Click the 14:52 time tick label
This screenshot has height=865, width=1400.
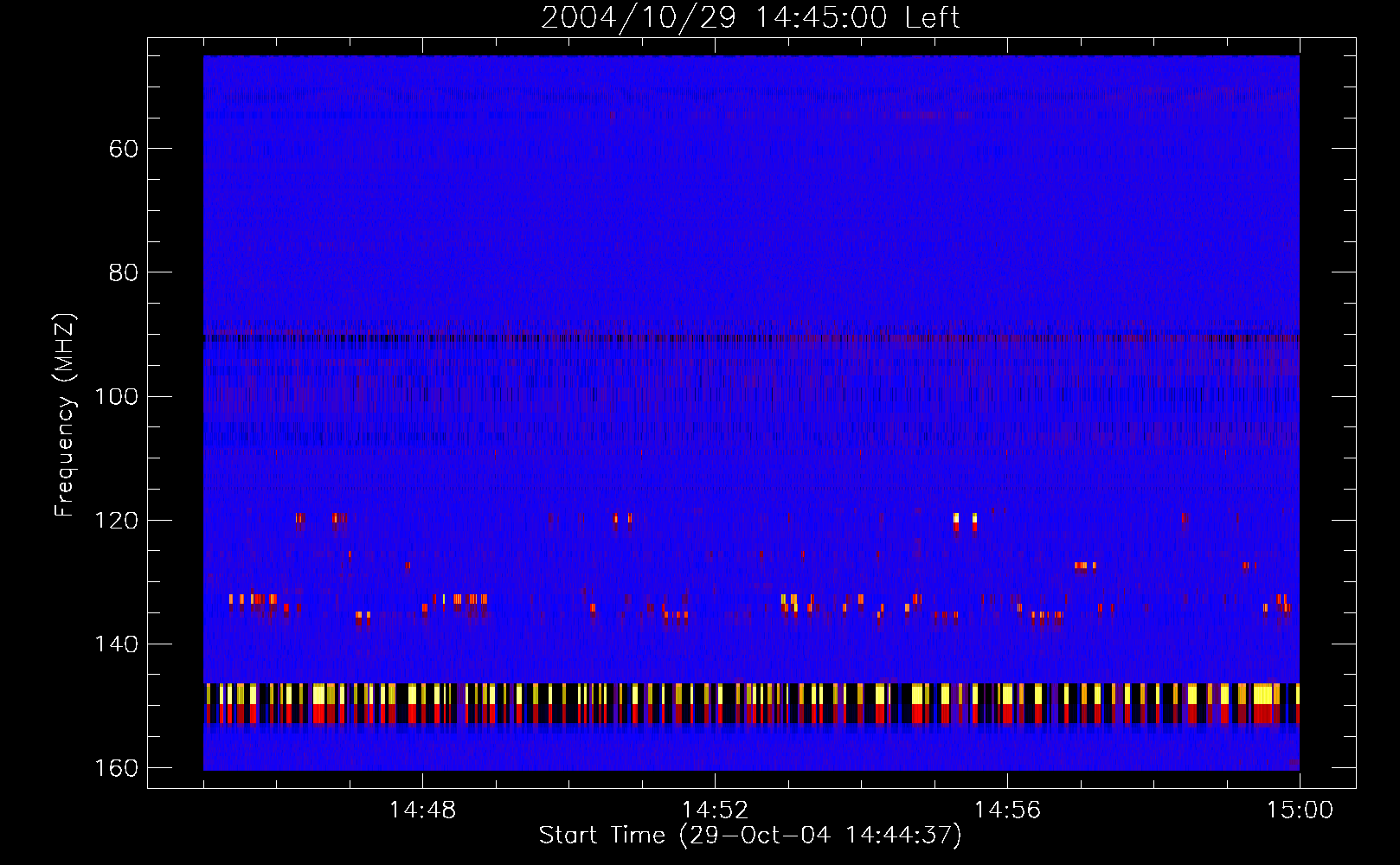[715, 810]
